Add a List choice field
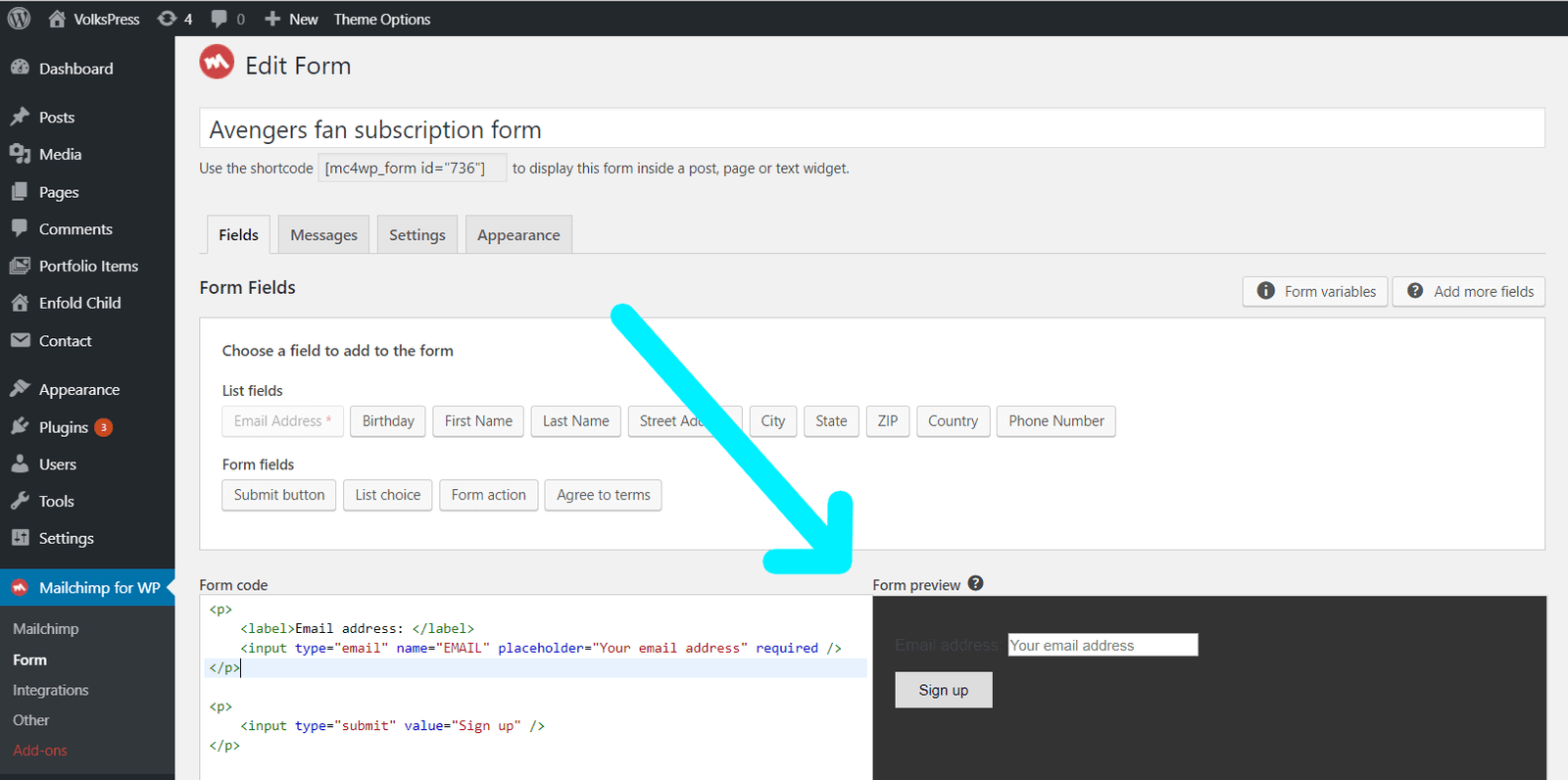The height and width of the screenshot is (780, 1568). pos(388,495)
